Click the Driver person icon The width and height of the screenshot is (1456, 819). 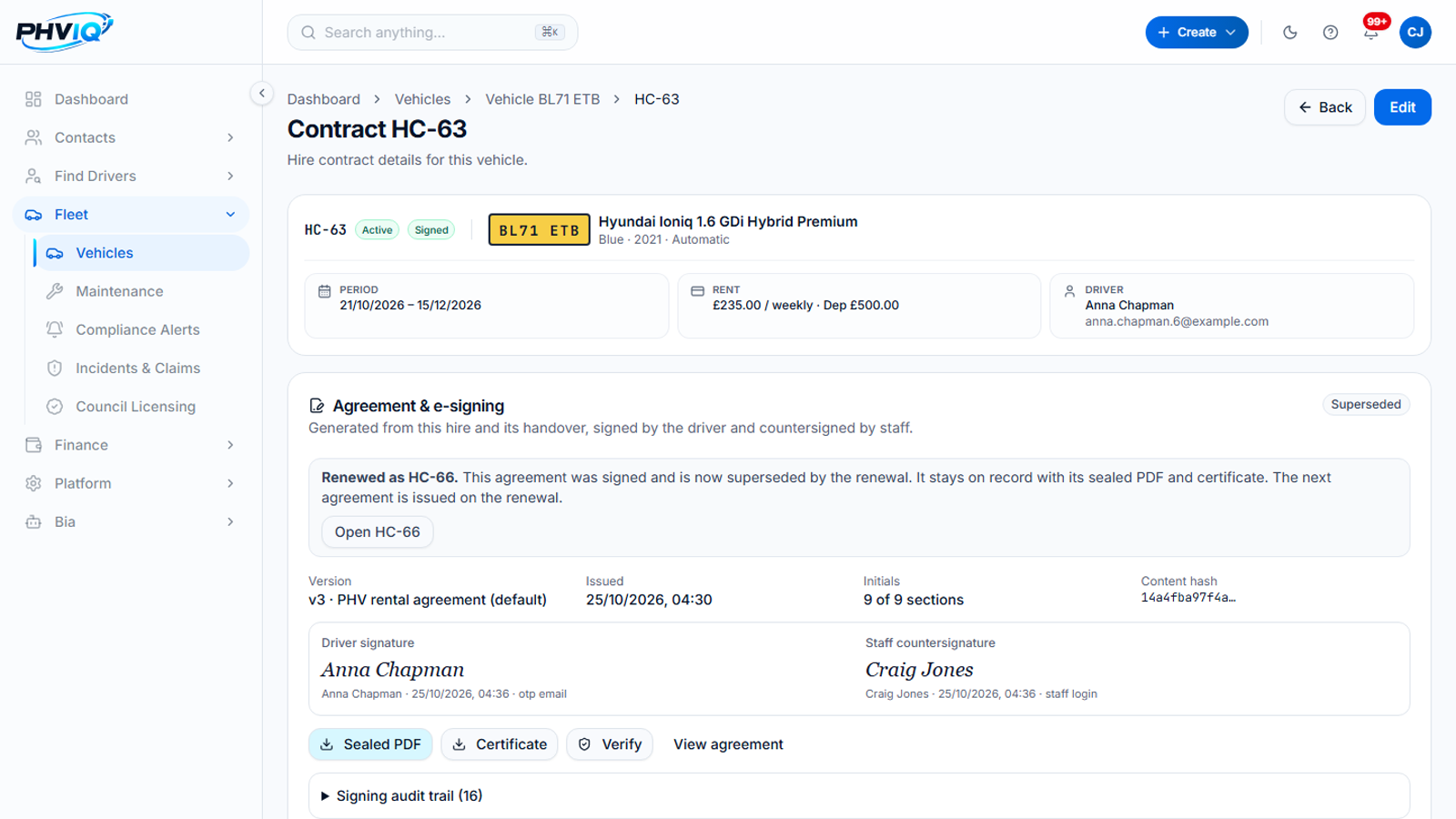1069,291
